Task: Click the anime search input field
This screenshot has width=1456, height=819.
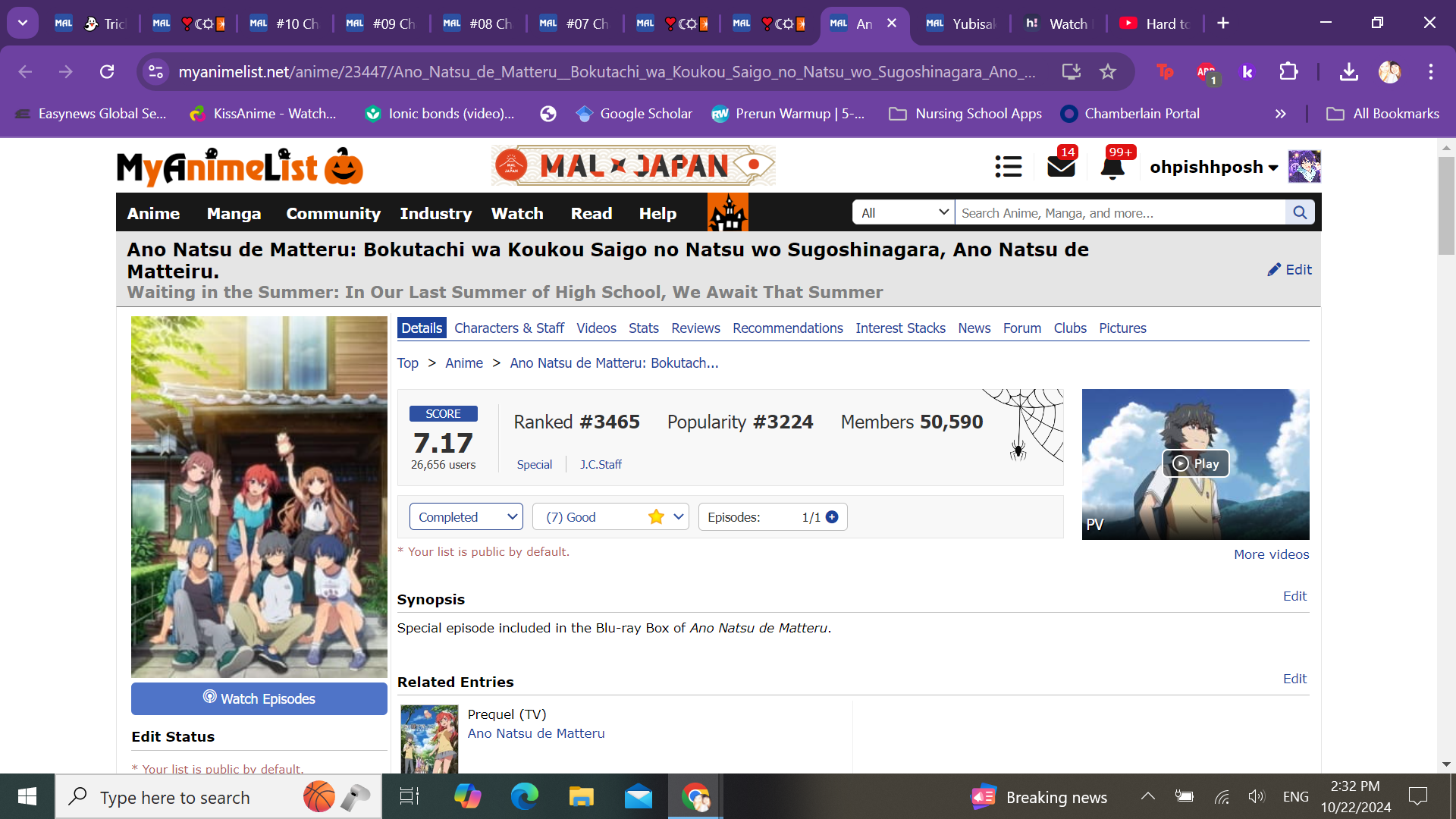Action: pos(1119,213)
